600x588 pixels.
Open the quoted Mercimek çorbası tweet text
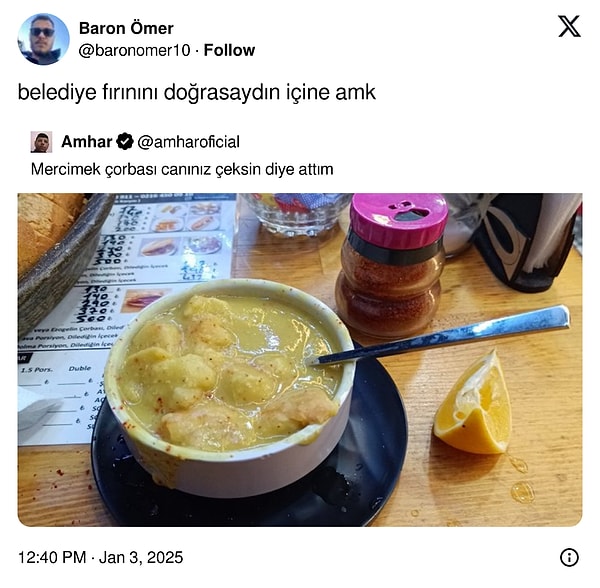[182, 169]
